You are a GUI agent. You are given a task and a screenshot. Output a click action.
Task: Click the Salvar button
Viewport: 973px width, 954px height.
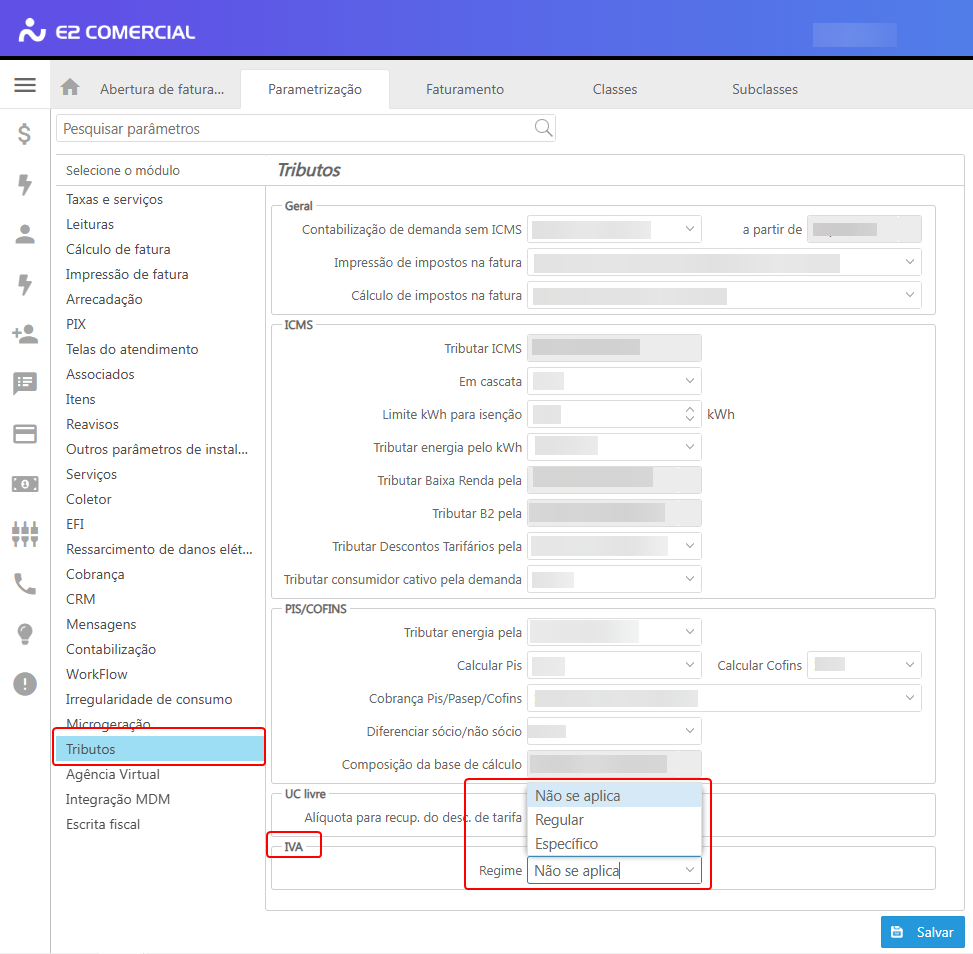pyautogui.click(x=922, y=931)
